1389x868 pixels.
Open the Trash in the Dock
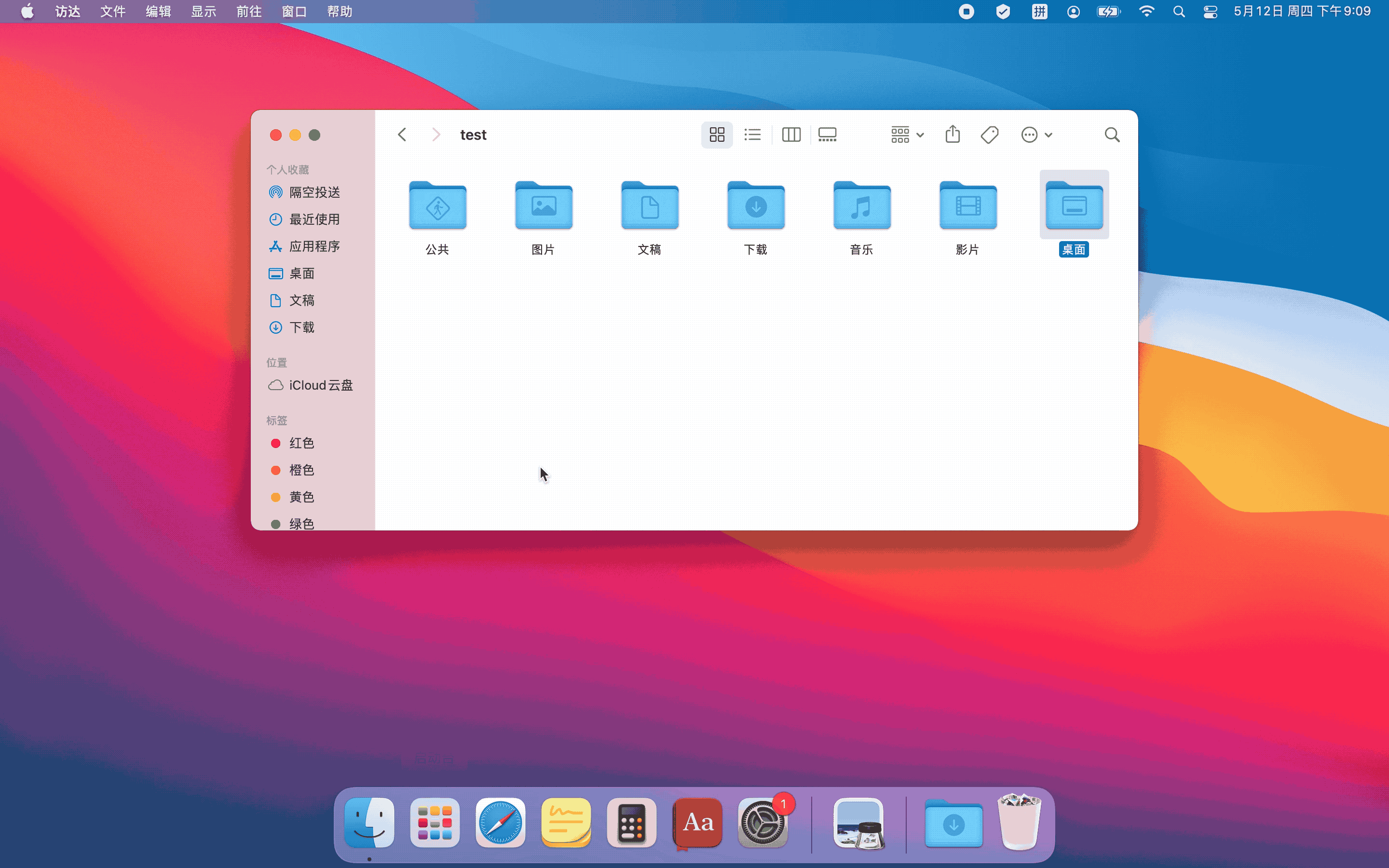click(x=1019, y=823)
